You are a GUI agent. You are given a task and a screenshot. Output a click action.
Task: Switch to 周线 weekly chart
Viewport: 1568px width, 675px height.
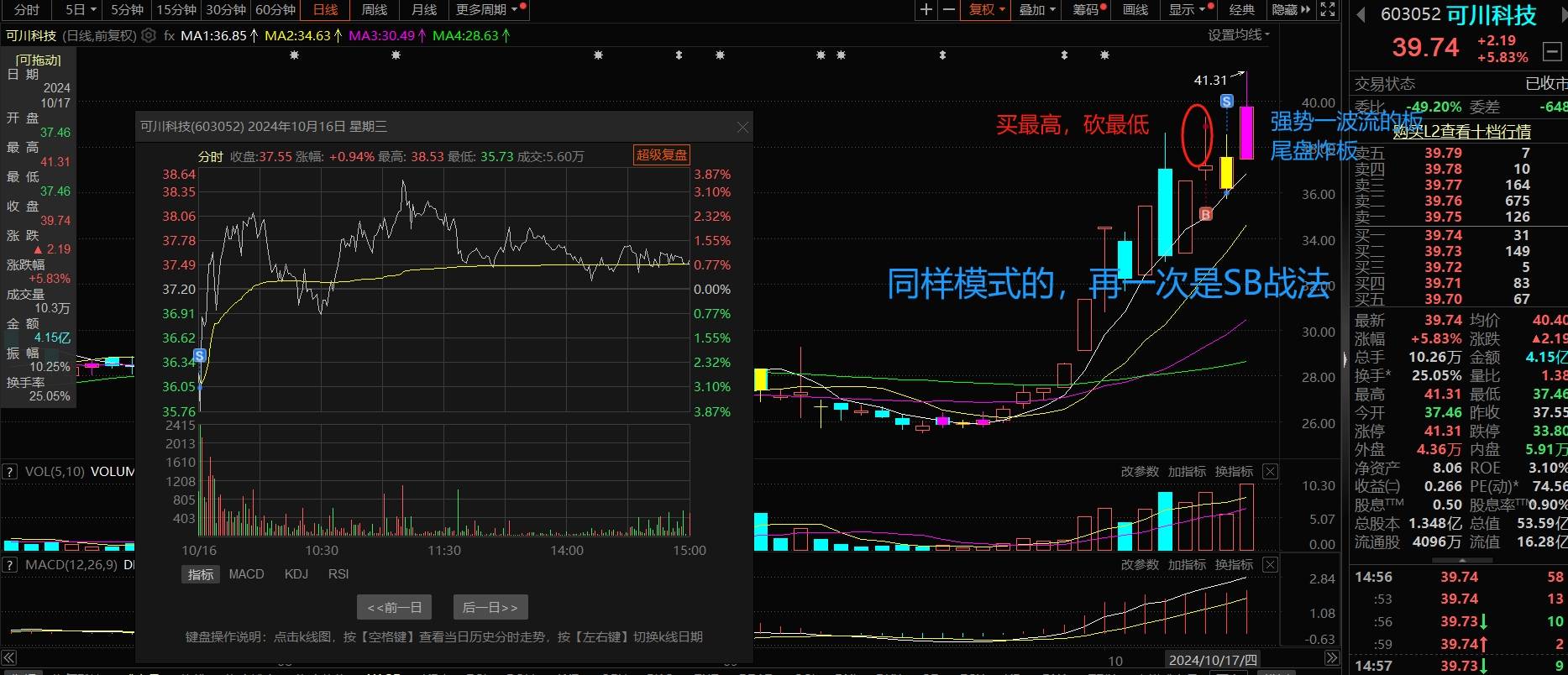(374, 10)
